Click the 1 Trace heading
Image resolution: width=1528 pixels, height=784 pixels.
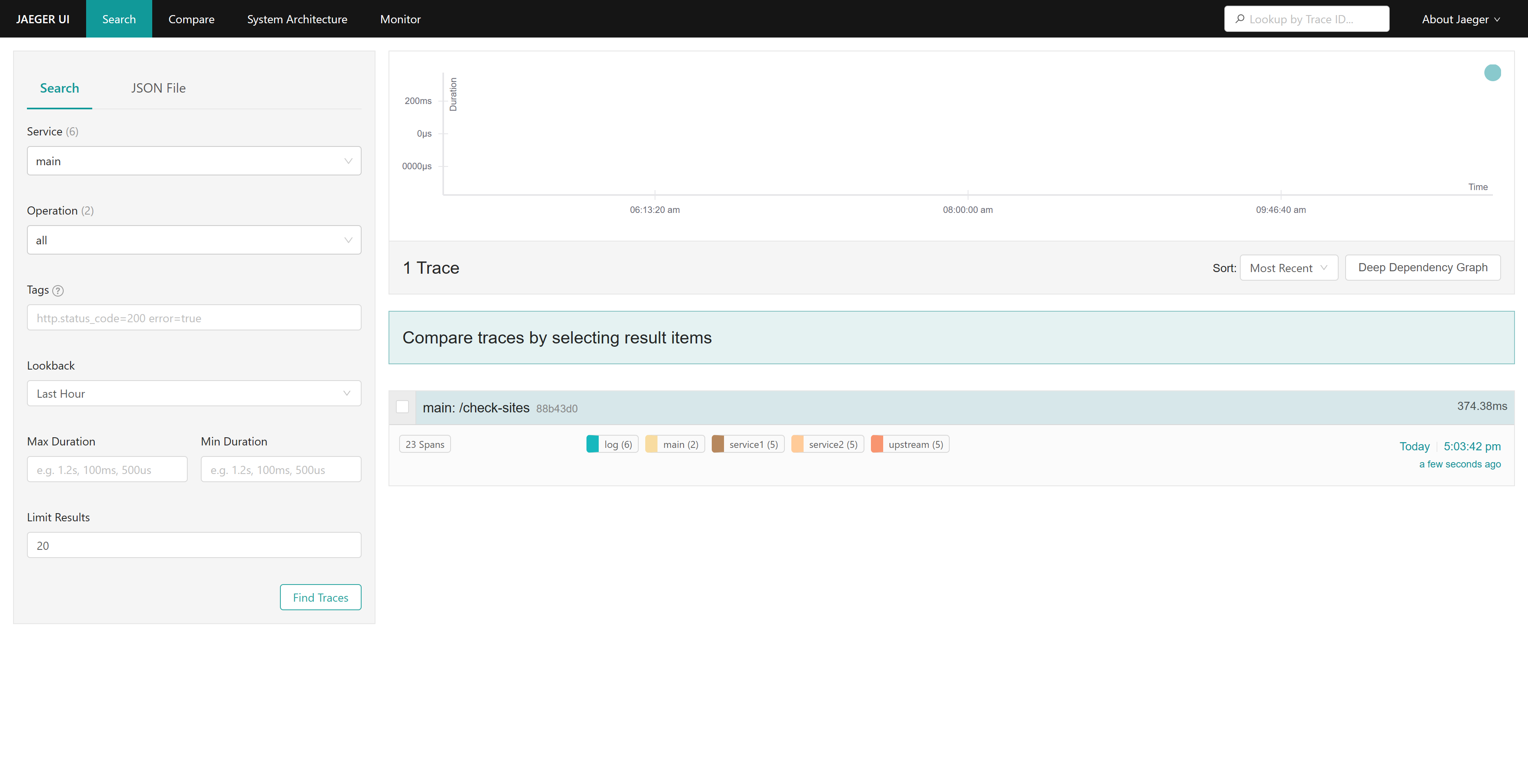(431, 268)
